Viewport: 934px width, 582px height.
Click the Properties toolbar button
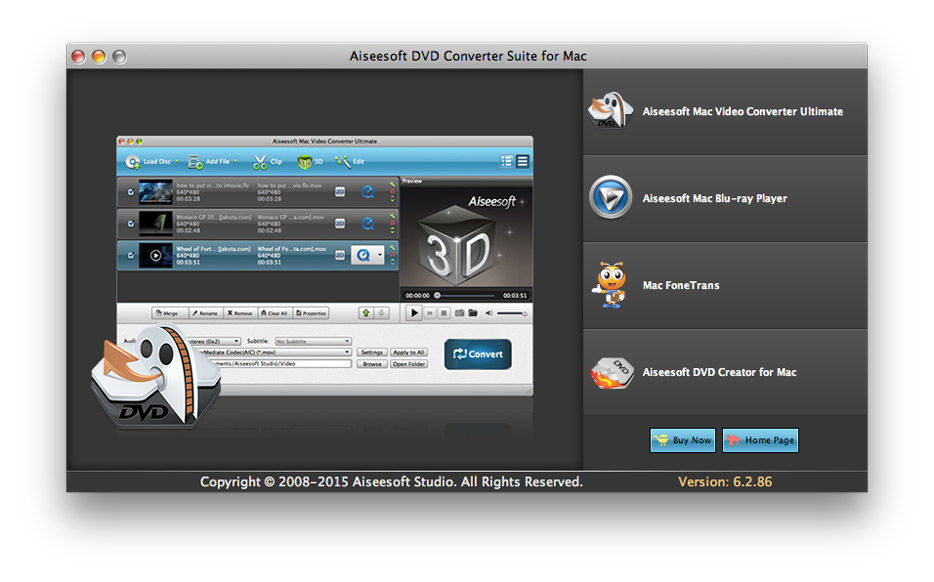coord(310,313)
